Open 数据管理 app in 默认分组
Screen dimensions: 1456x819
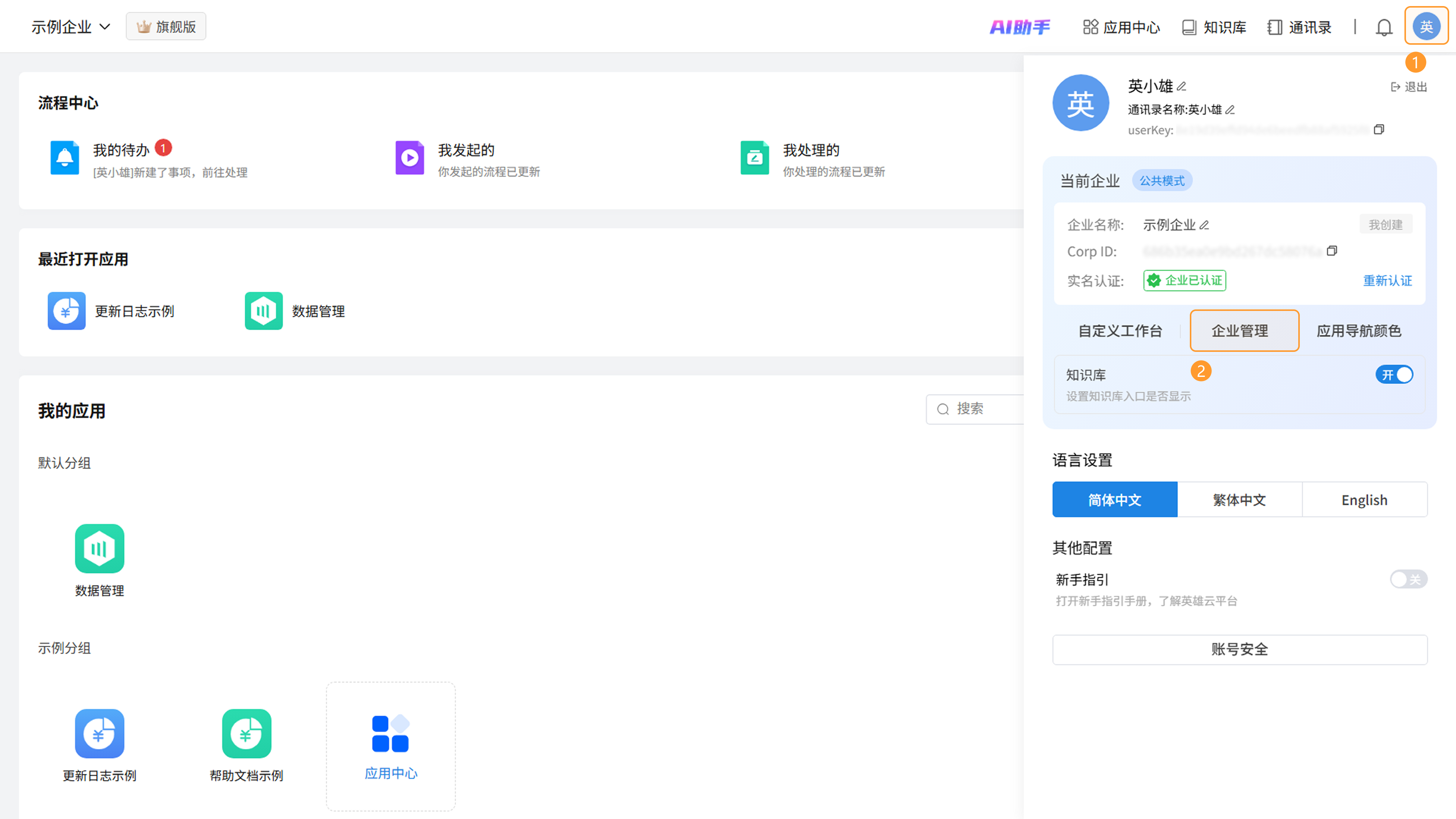[99, 548]
